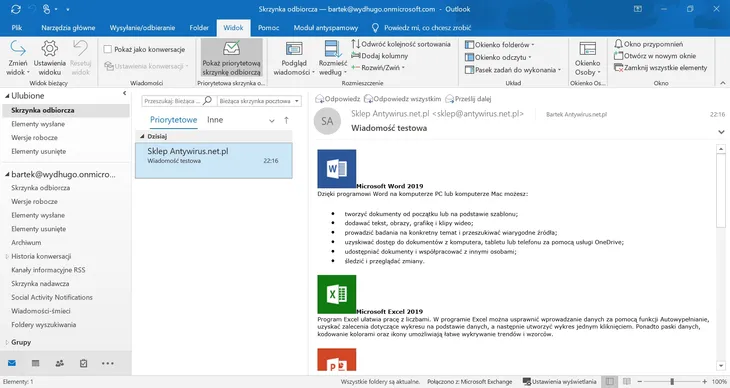730x388 pixels.
Task: Open the Sklep Antywirus.net.pl message
Action: pos(214,160)
